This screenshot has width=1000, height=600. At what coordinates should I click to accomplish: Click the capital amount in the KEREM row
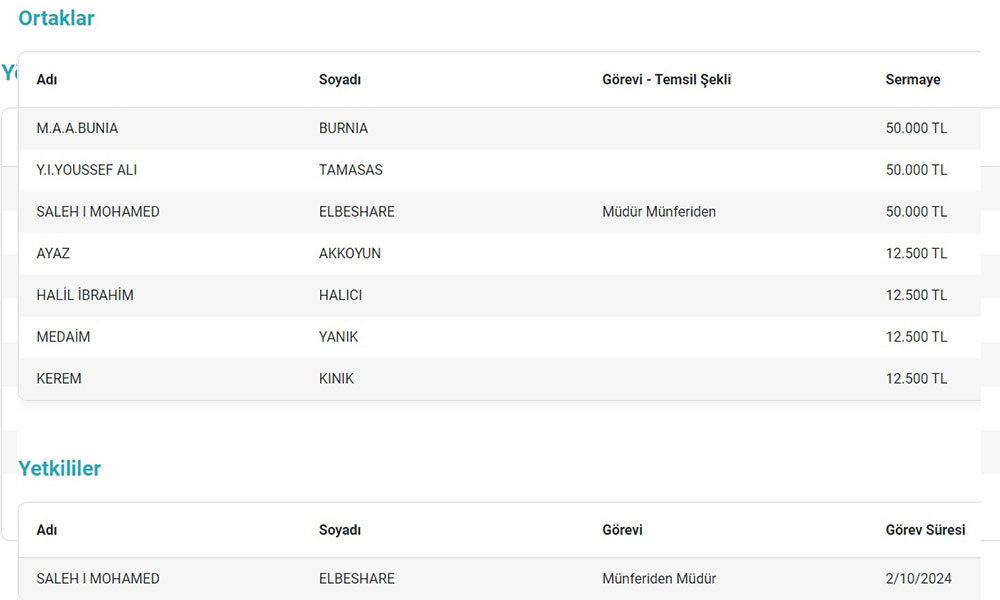pos(916,379)
